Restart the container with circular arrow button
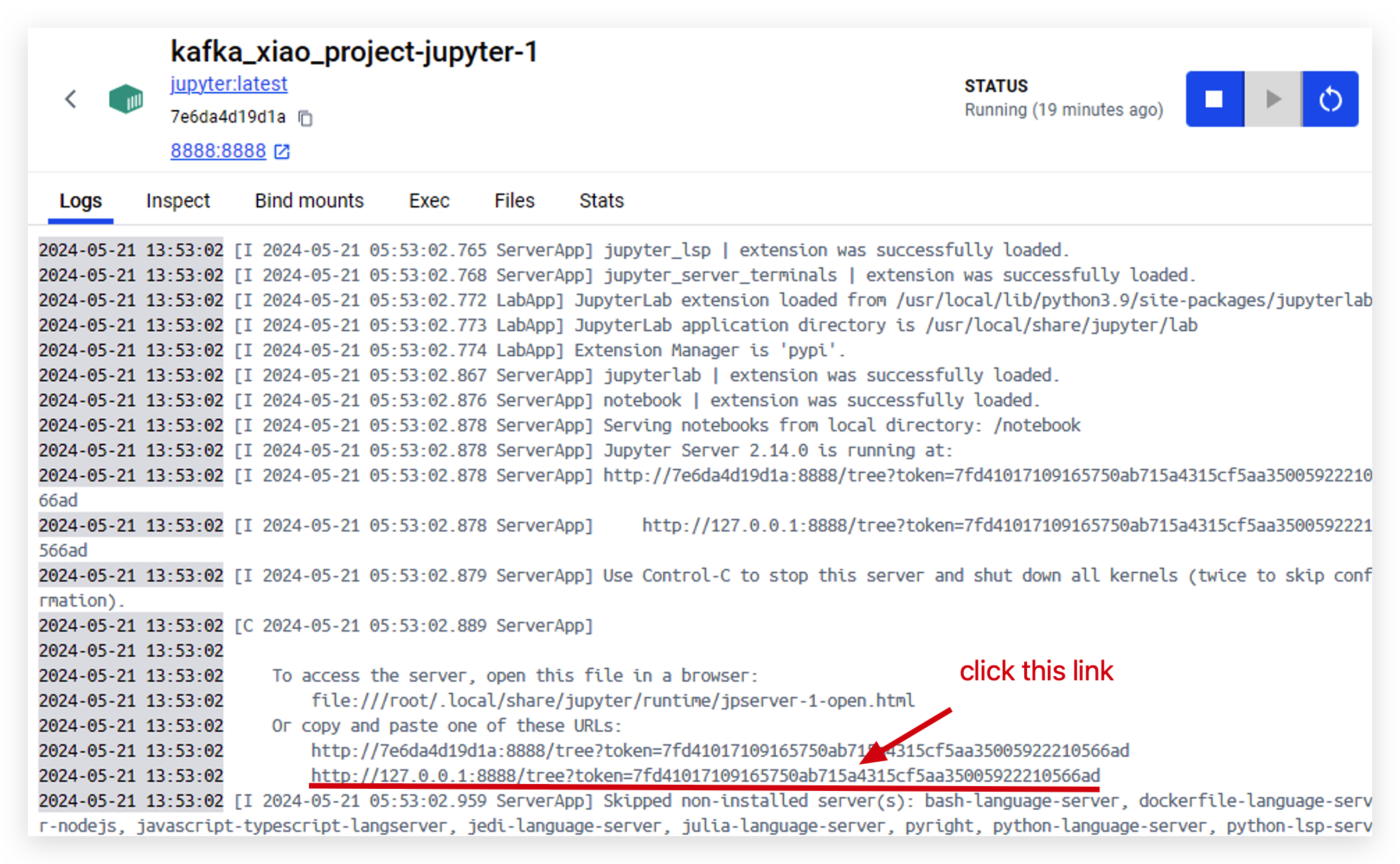1400x864 pixels. pos(1330,99)
